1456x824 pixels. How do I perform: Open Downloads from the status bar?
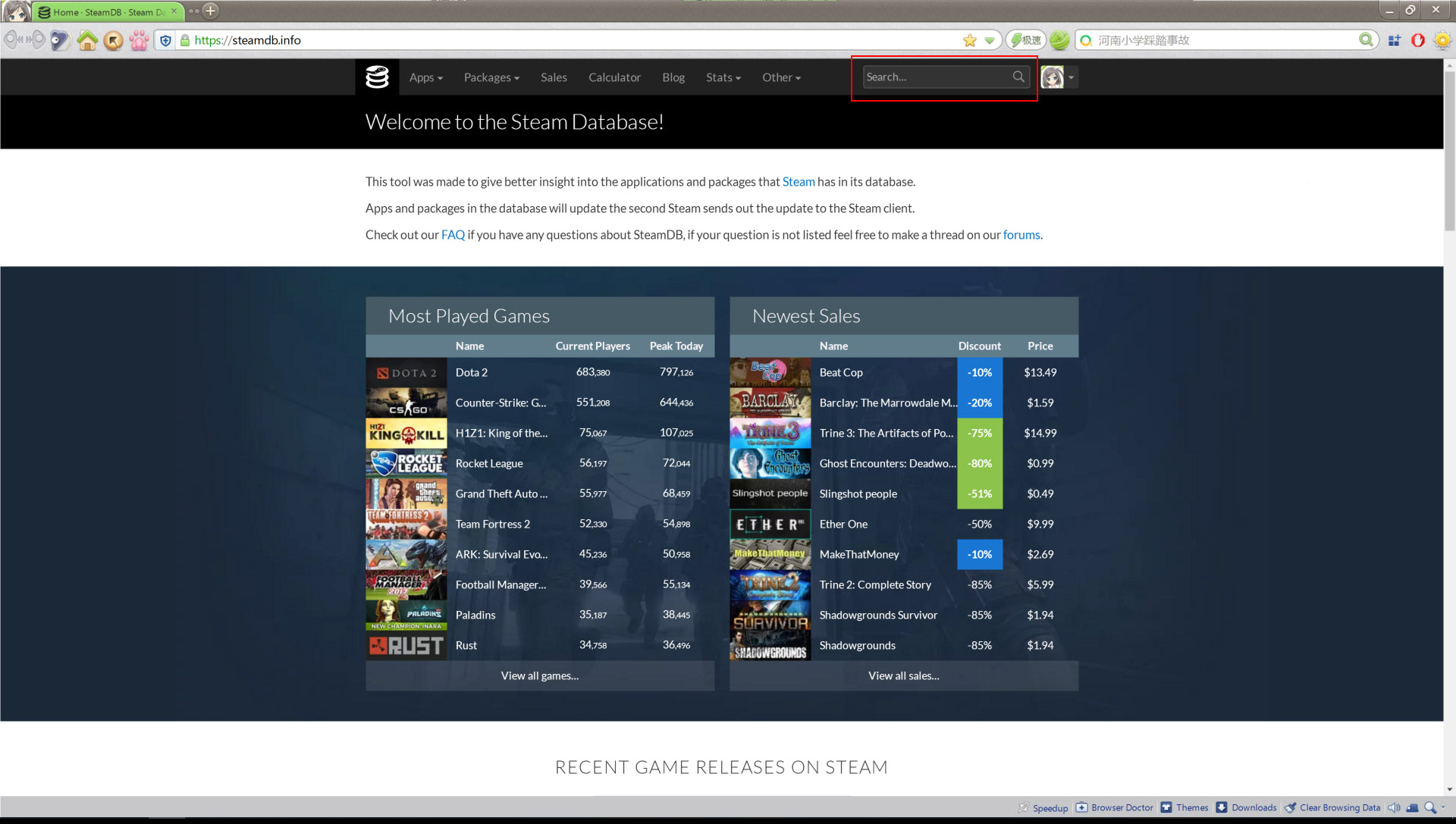tap(1247, 807)
